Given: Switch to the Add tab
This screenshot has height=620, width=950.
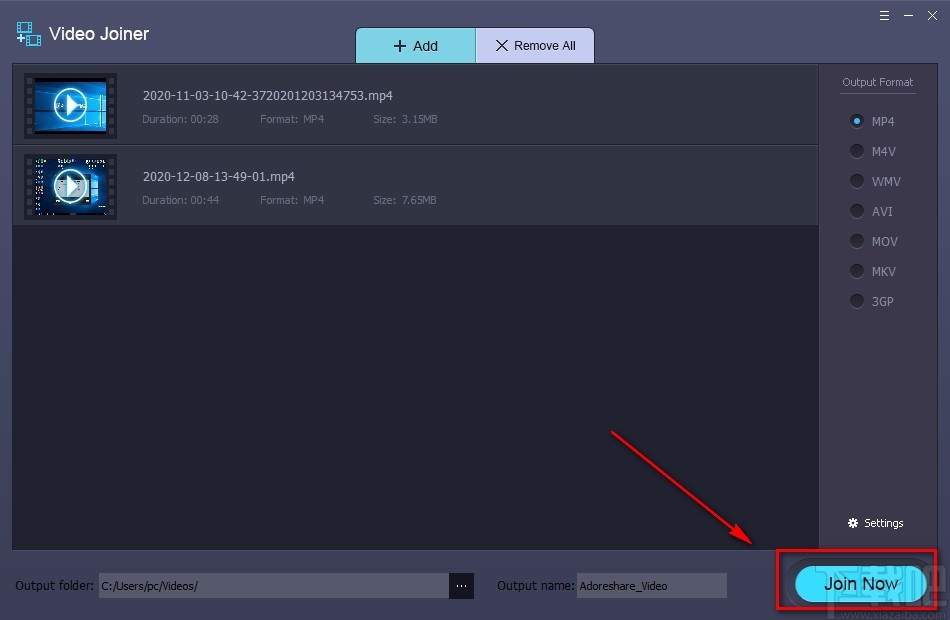Looking at the screenshot, I should pos(416,45).
